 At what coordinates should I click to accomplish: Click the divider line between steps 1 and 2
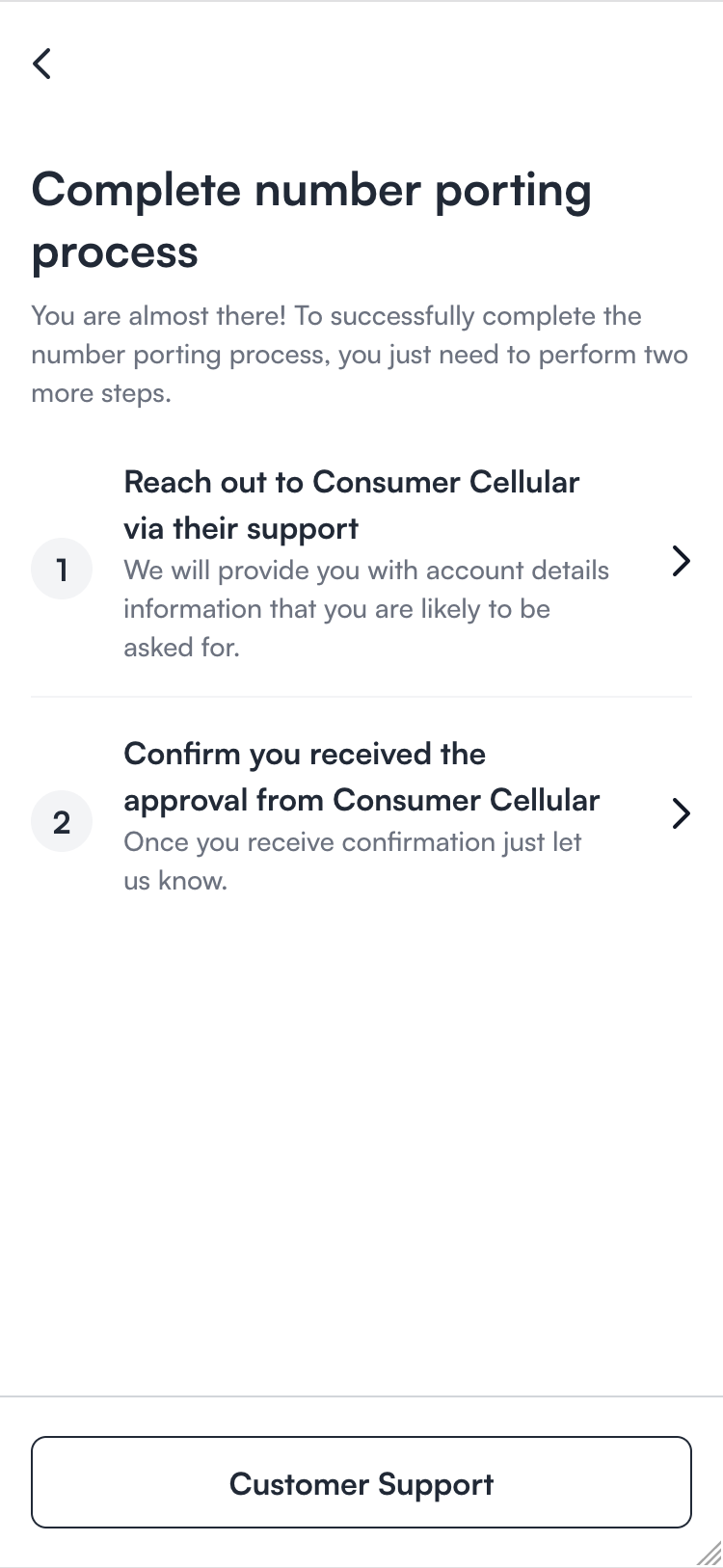click(361, 696)
